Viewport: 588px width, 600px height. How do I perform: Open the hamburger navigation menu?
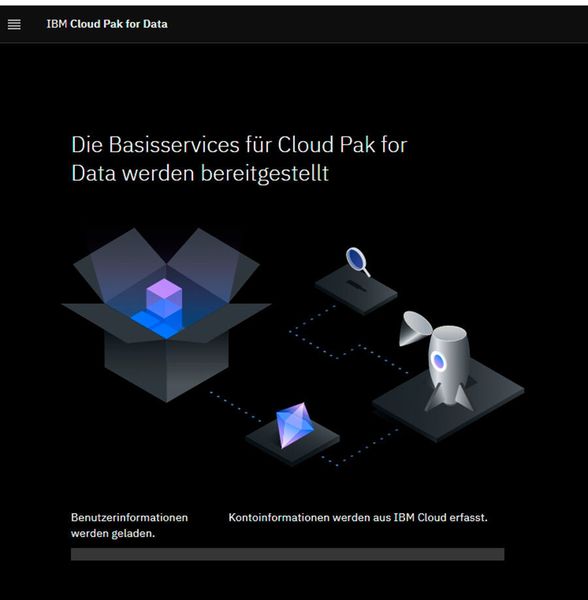(x=14, y=24)
